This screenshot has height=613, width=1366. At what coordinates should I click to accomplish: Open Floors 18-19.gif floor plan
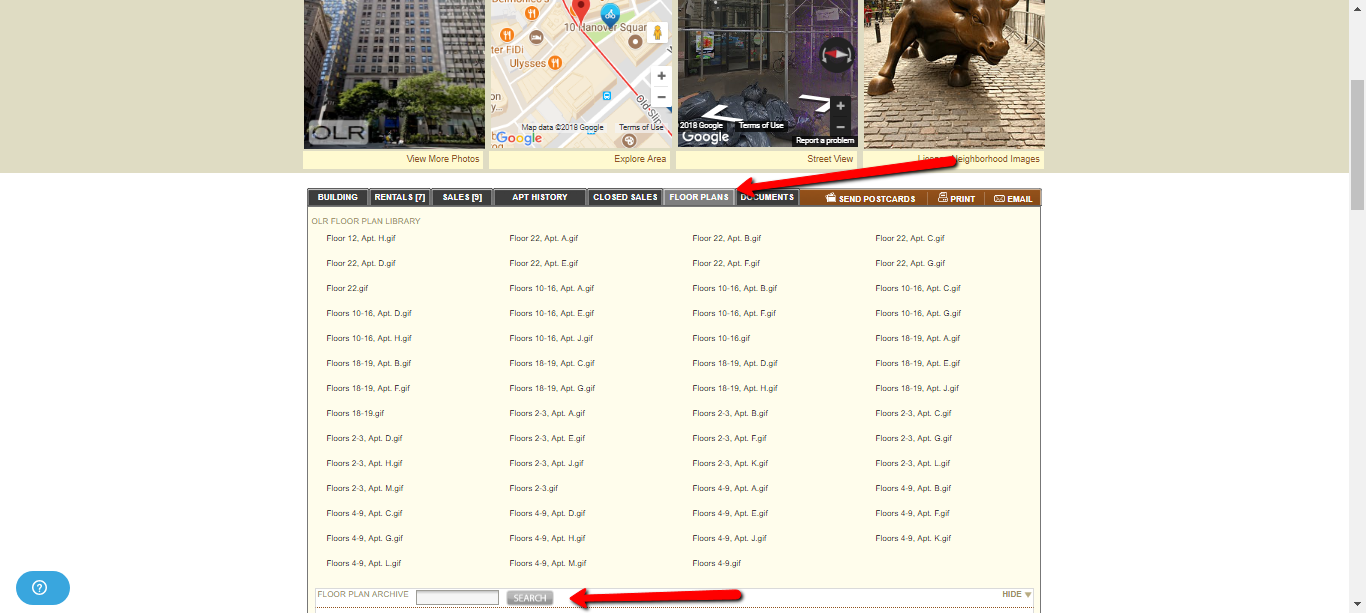(x=355, y=413)
